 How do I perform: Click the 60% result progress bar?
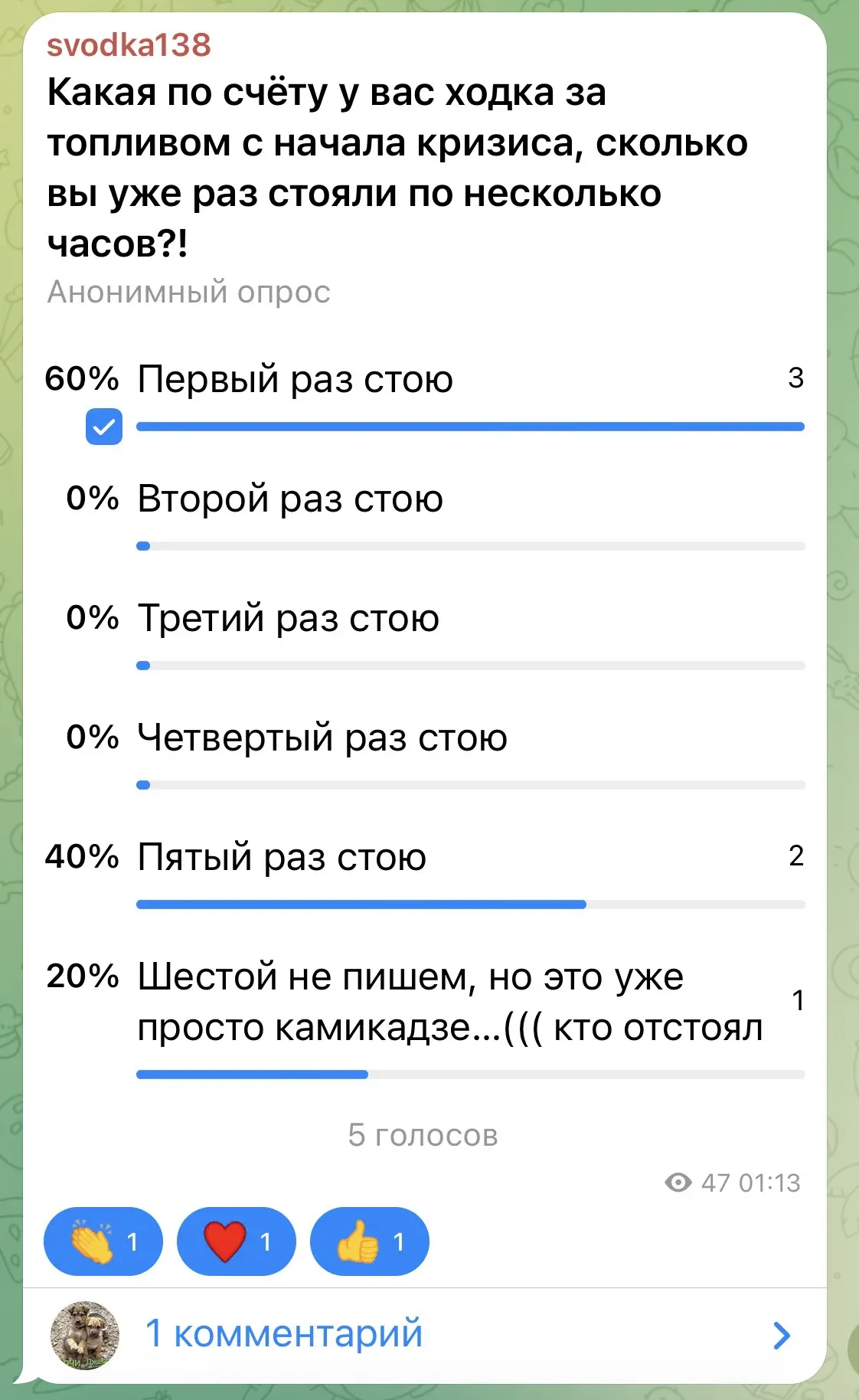click(470, 427)
